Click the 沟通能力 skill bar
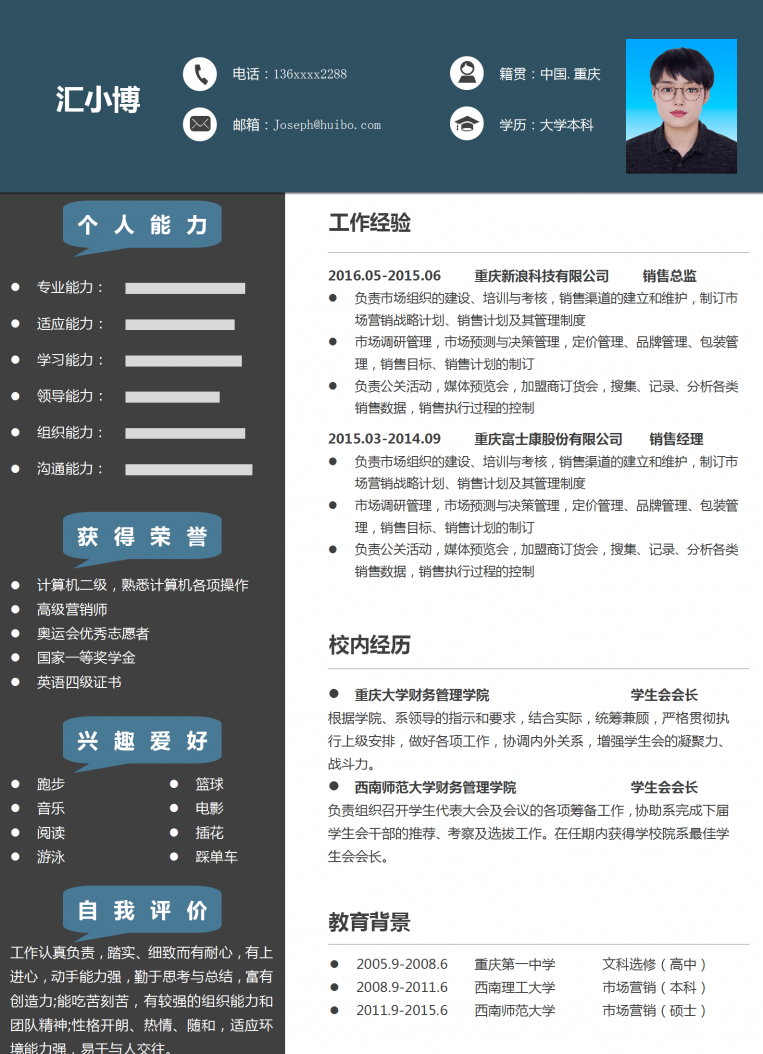 tap(189, 470)
